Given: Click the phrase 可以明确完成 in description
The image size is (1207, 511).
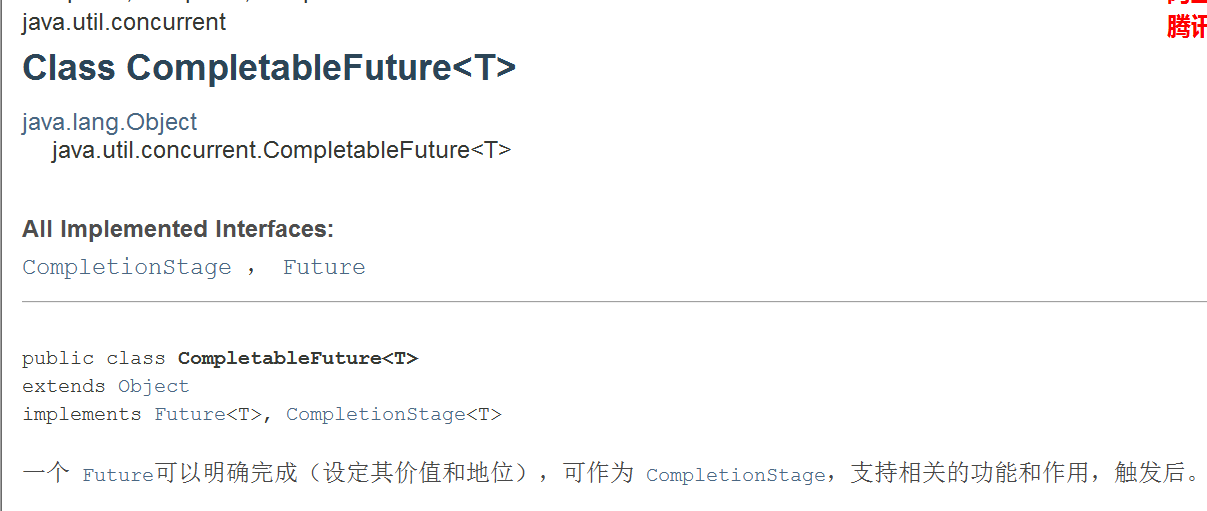Looking at the screenshot, I should [226, 473].
